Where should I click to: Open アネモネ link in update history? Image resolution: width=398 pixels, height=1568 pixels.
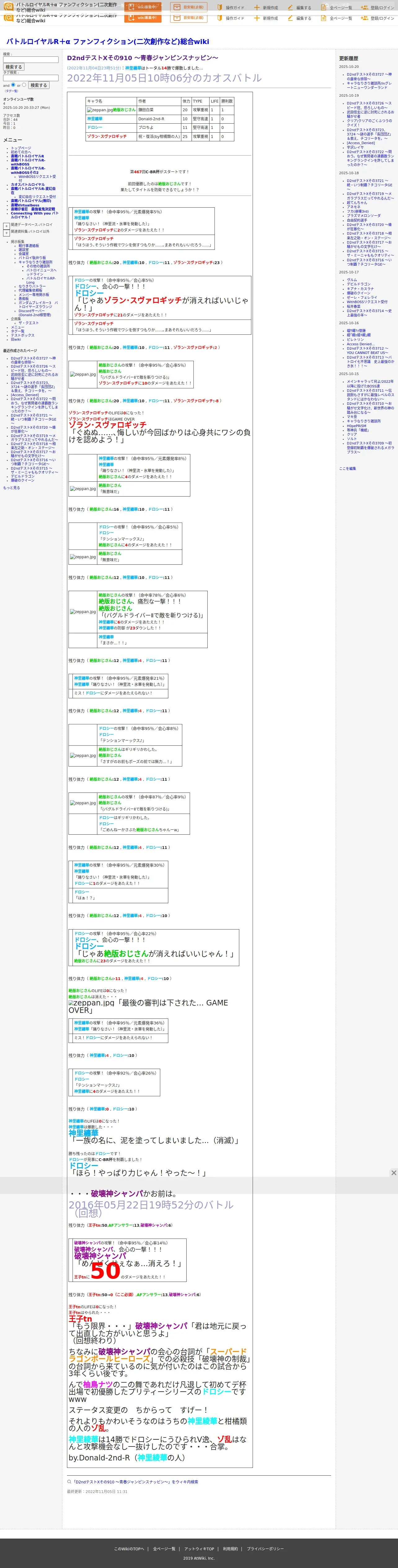354,207
